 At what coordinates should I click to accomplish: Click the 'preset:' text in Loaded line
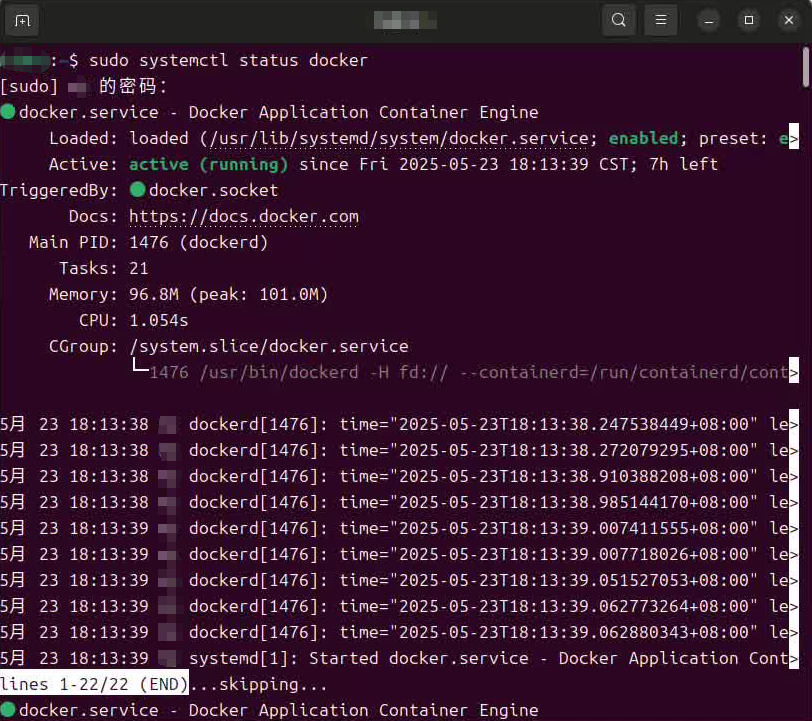pos(733,138)
